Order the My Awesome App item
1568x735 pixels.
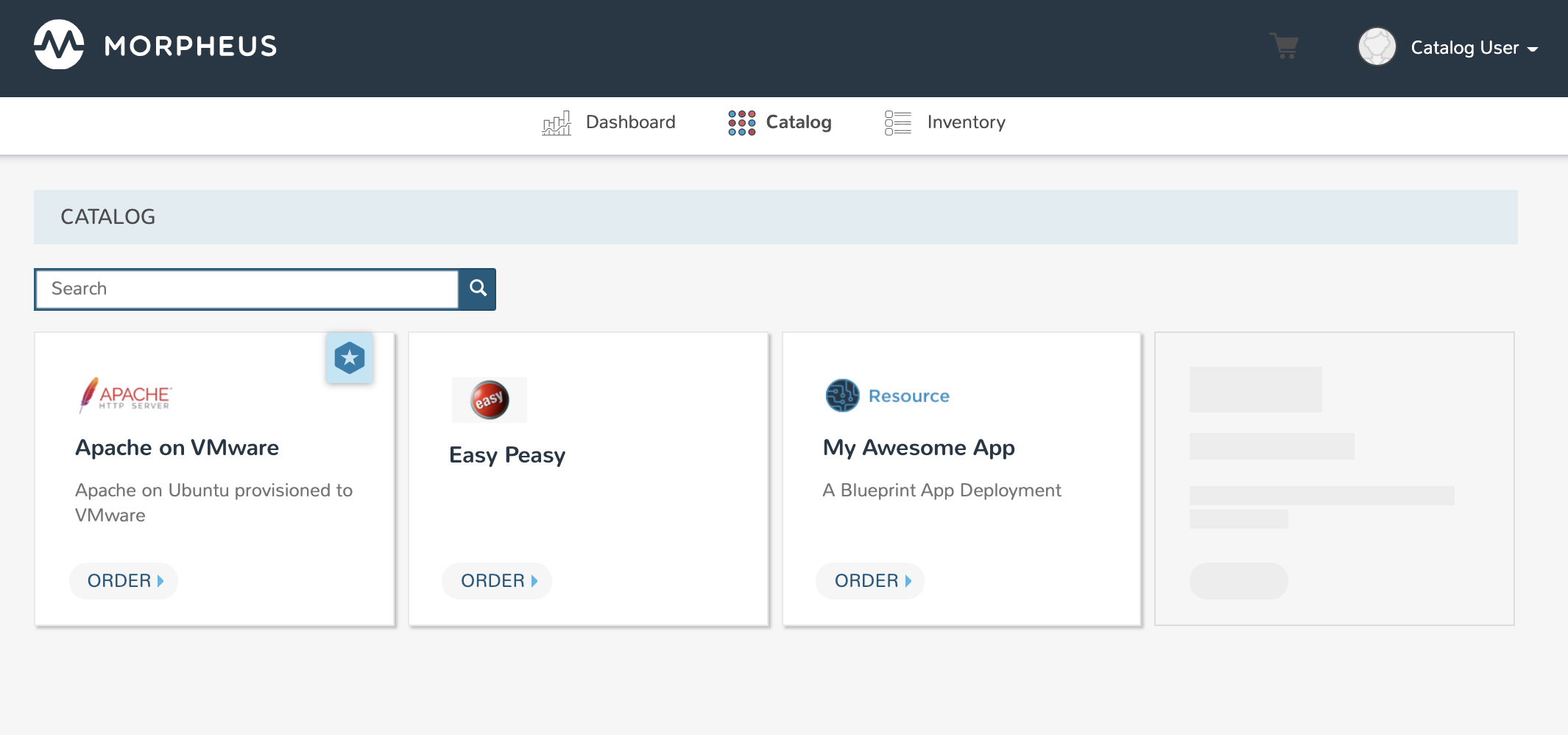click(x=871, y=581)
